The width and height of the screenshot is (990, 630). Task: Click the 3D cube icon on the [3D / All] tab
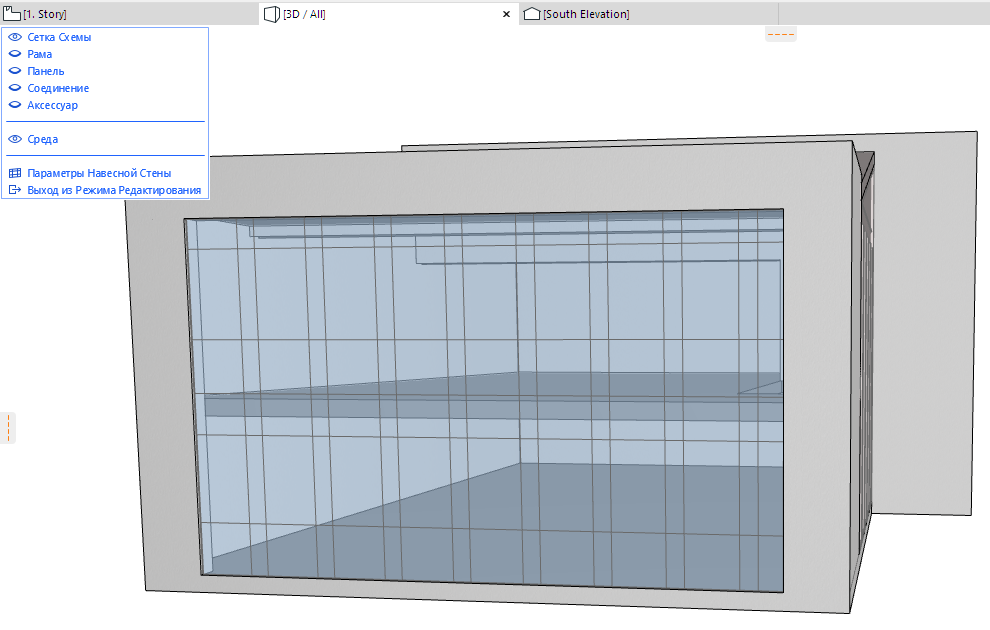point(272,14)
